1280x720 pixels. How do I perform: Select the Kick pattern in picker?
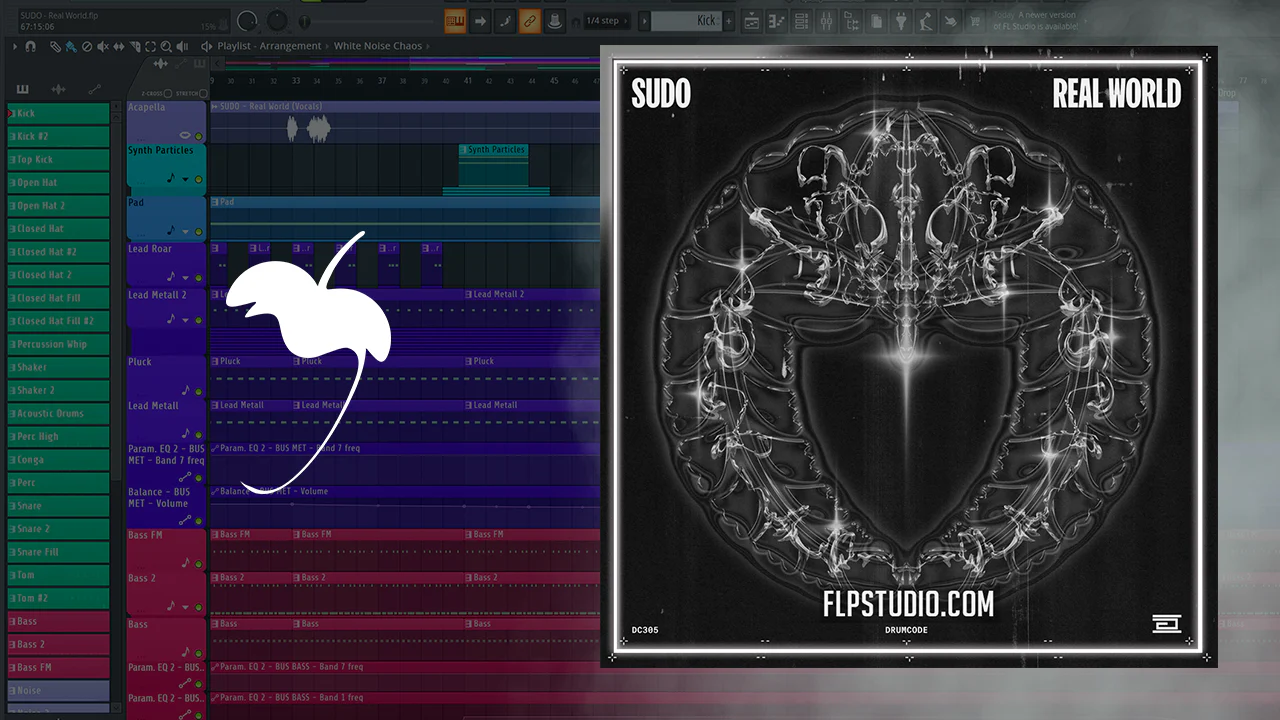tap(58, 113)
